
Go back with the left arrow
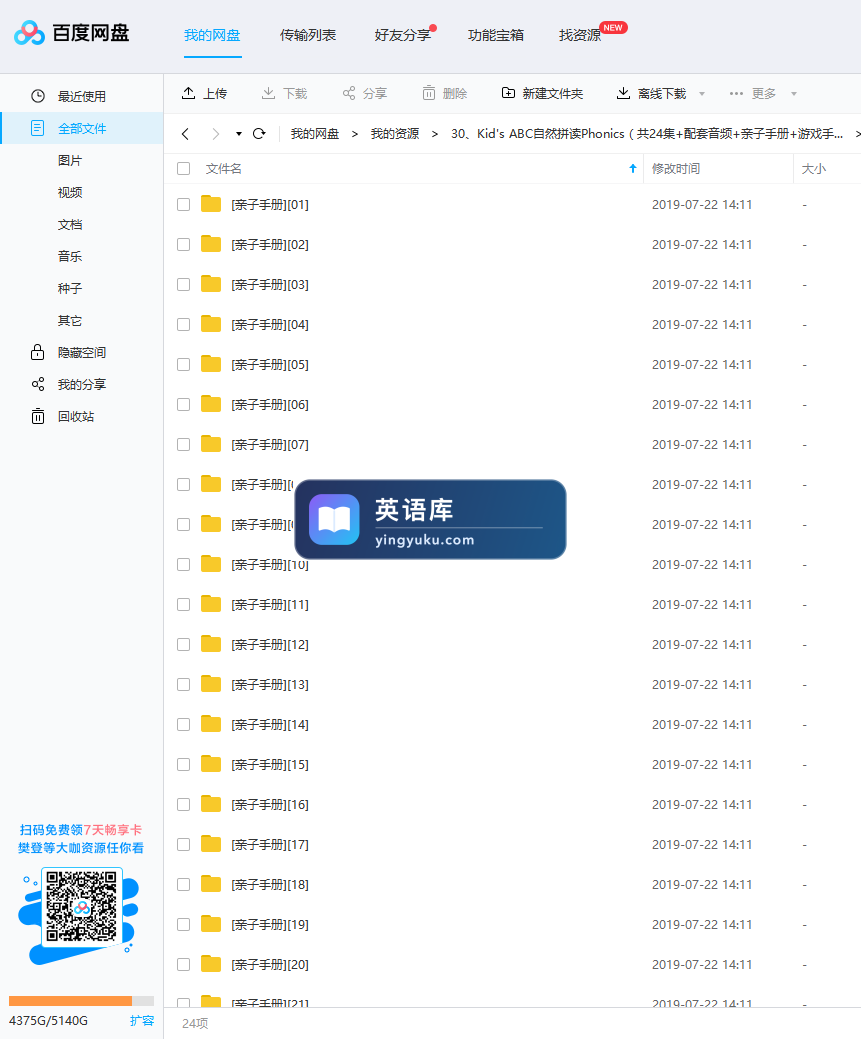pos(186,134)
